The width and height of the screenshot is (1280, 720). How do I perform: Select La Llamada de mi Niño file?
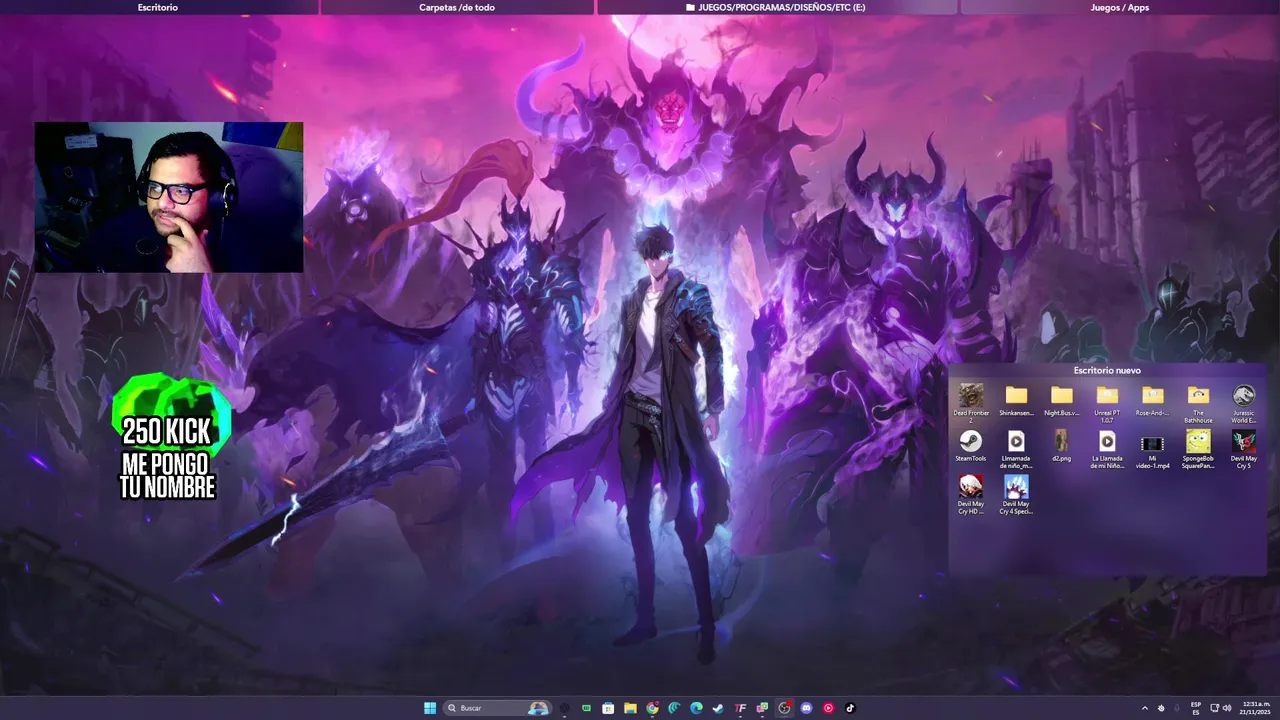(x=1107, y=449)
